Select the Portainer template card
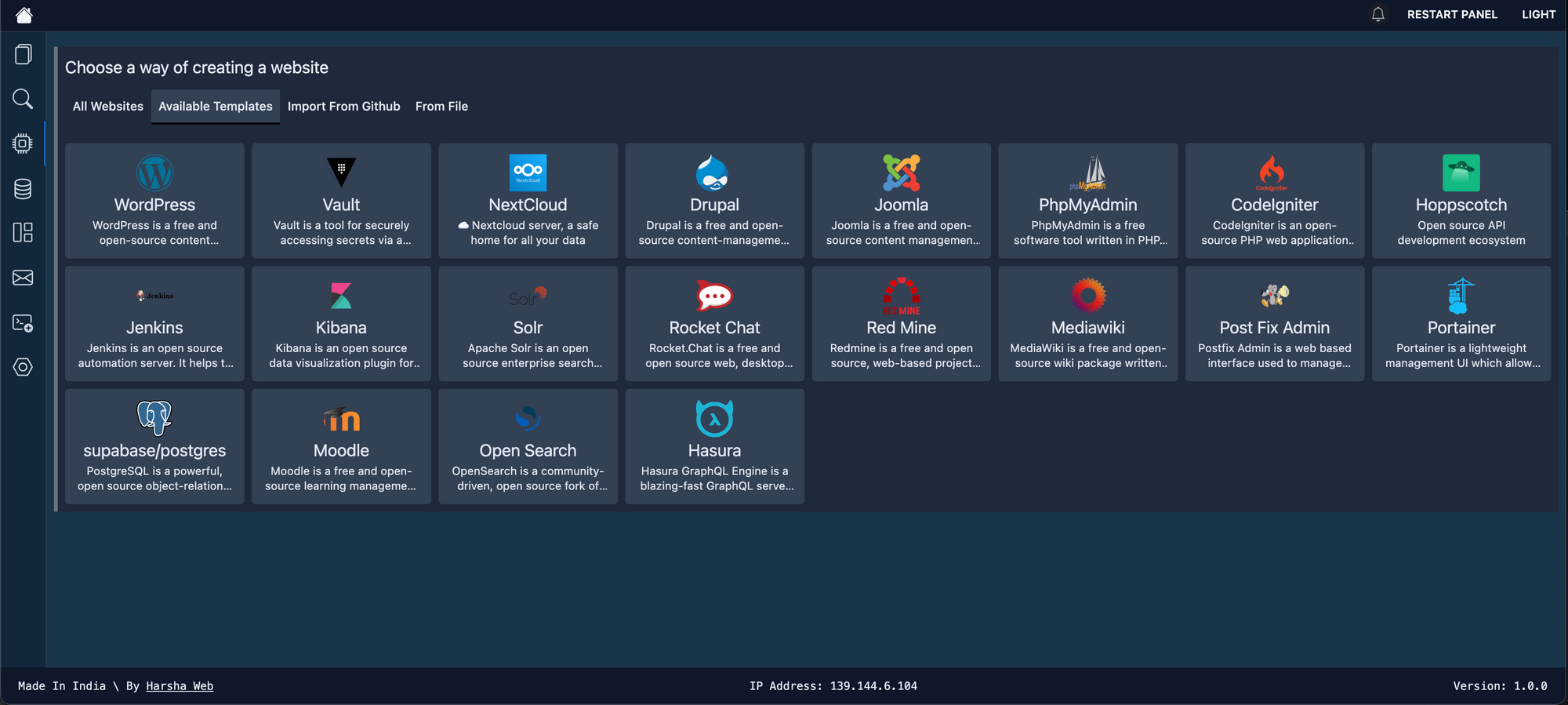1568x705 pixels. pos(1461,324)
